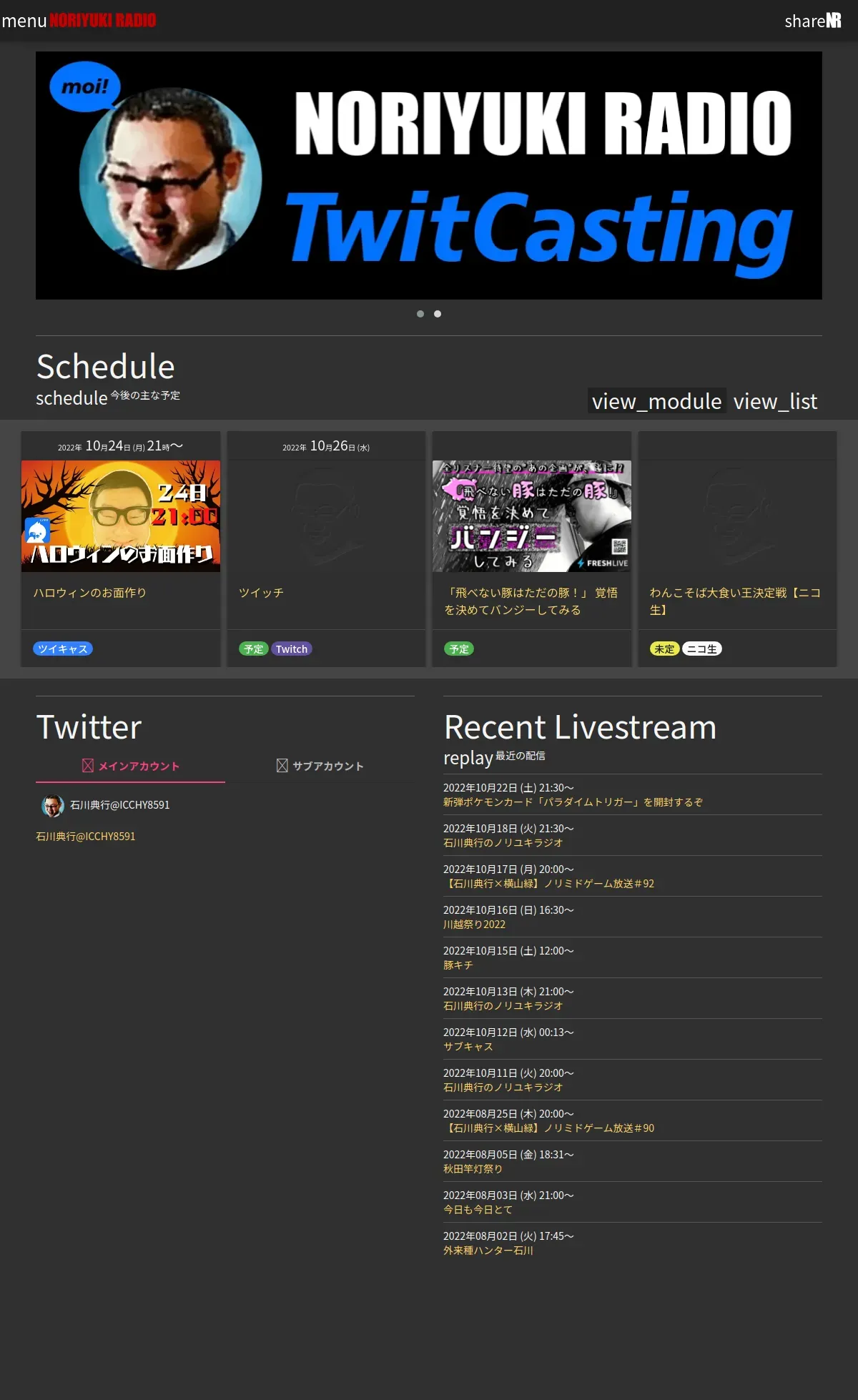This screenshot has width=858, height=1400.
Task: Open the October 13 石川典行のノリユキラジオ replay
Action: point(503,1006)
